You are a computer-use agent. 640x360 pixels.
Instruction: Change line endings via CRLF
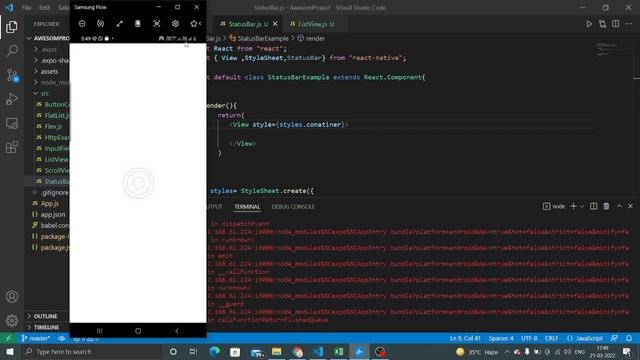[x=551, y=338]
